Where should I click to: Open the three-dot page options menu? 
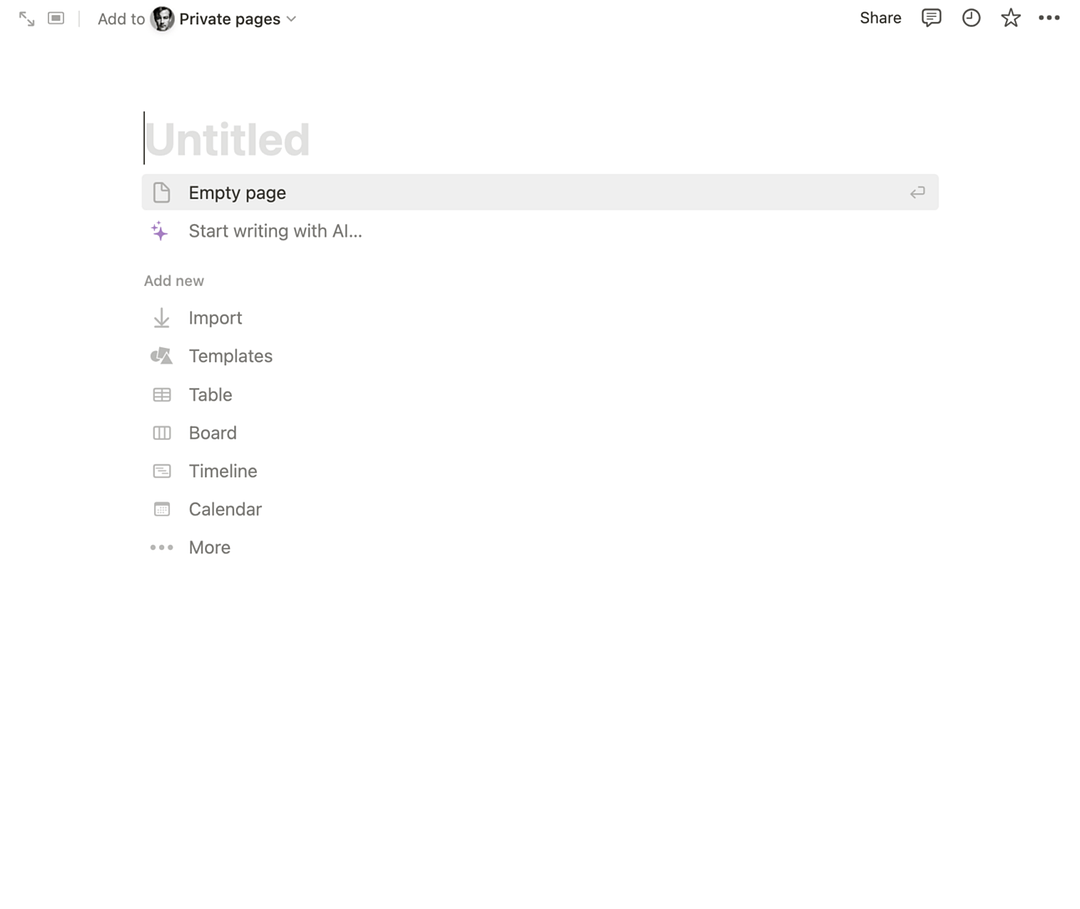[x=1049, y=18]
